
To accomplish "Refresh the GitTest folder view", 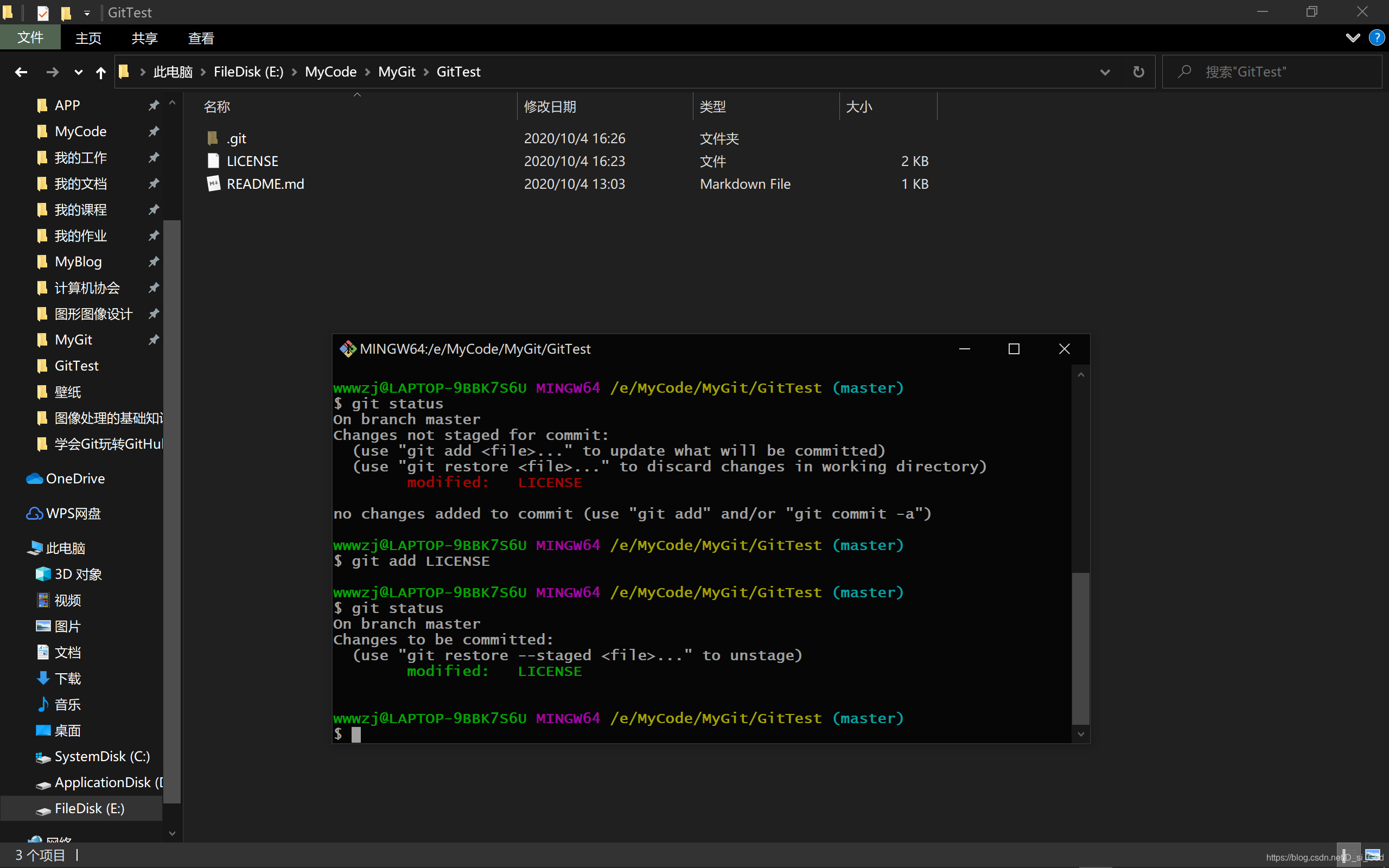I will [1139, 72].
